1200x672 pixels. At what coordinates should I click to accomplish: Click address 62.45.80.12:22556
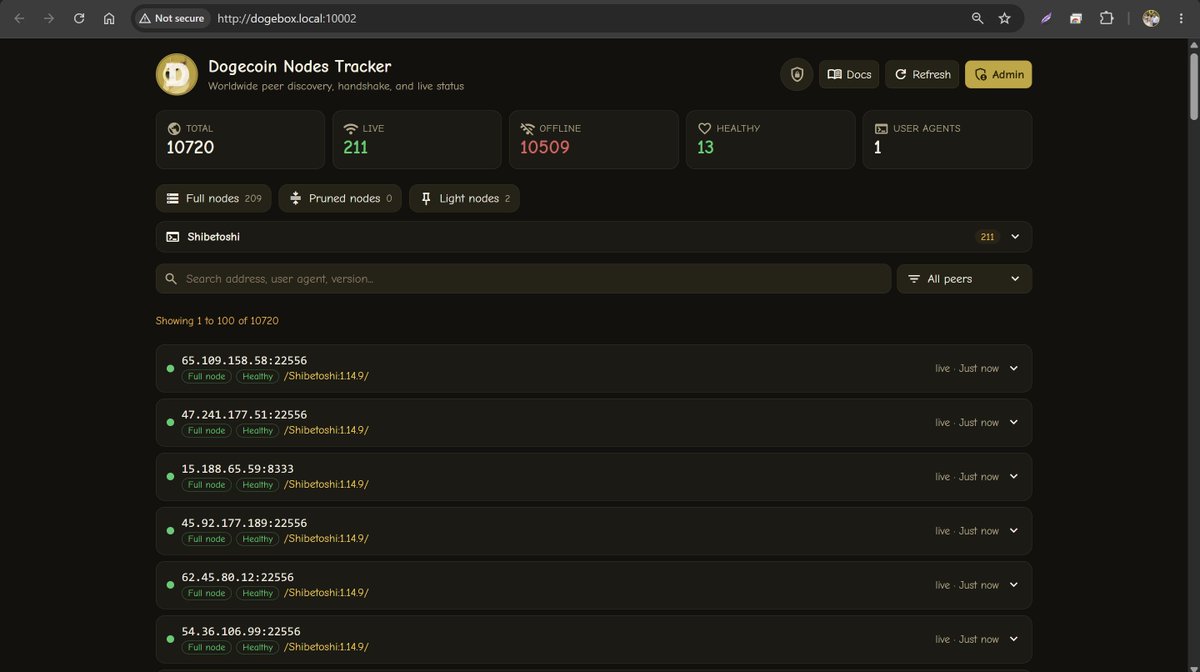(x=237, y=576)
